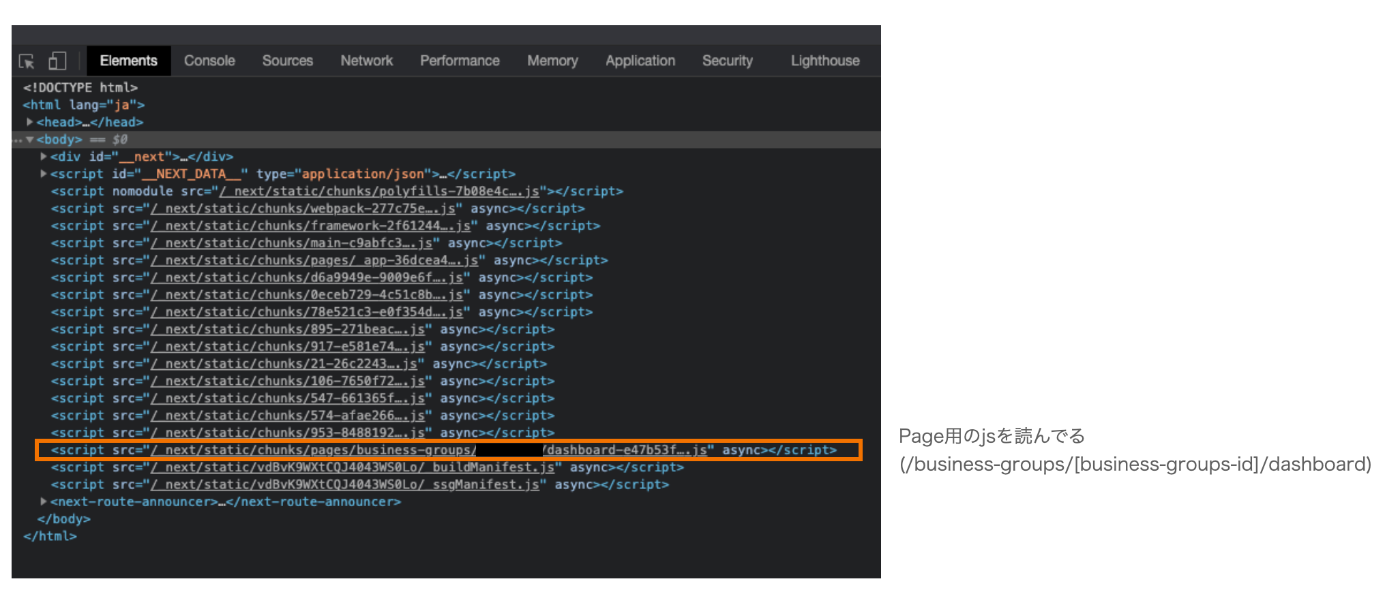Open the 106-7650f72 chunk link

click(x=288, y=381)
